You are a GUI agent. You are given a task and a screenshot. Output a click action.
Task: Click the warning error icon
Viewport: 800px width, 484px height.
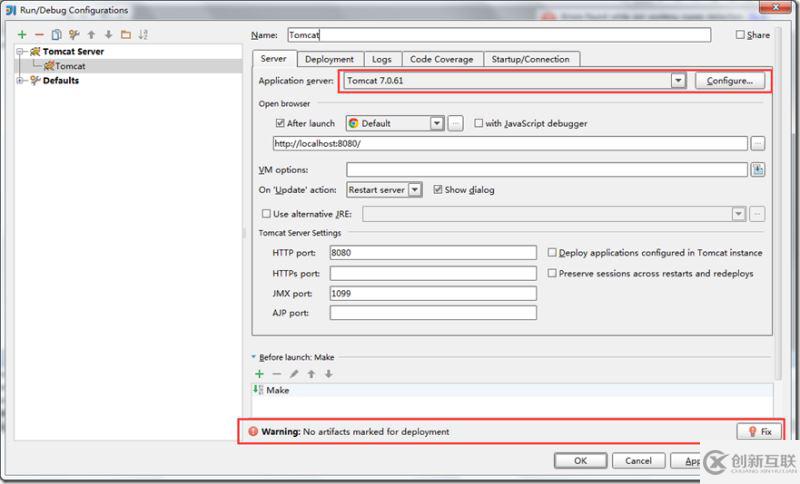pyautogui.click(x=253, y=431)
